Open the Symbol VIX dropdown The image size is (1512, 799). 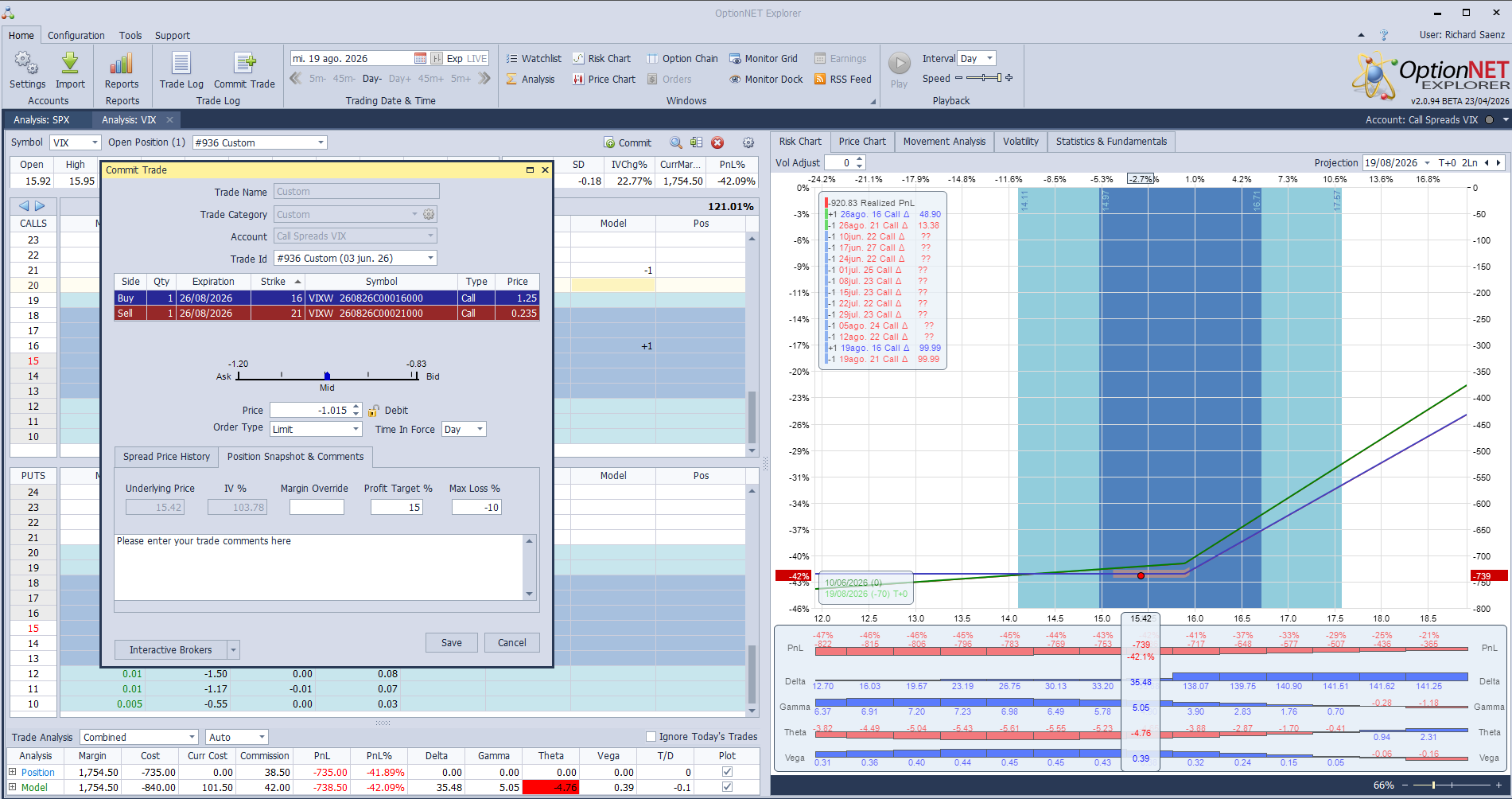[95, 142]
